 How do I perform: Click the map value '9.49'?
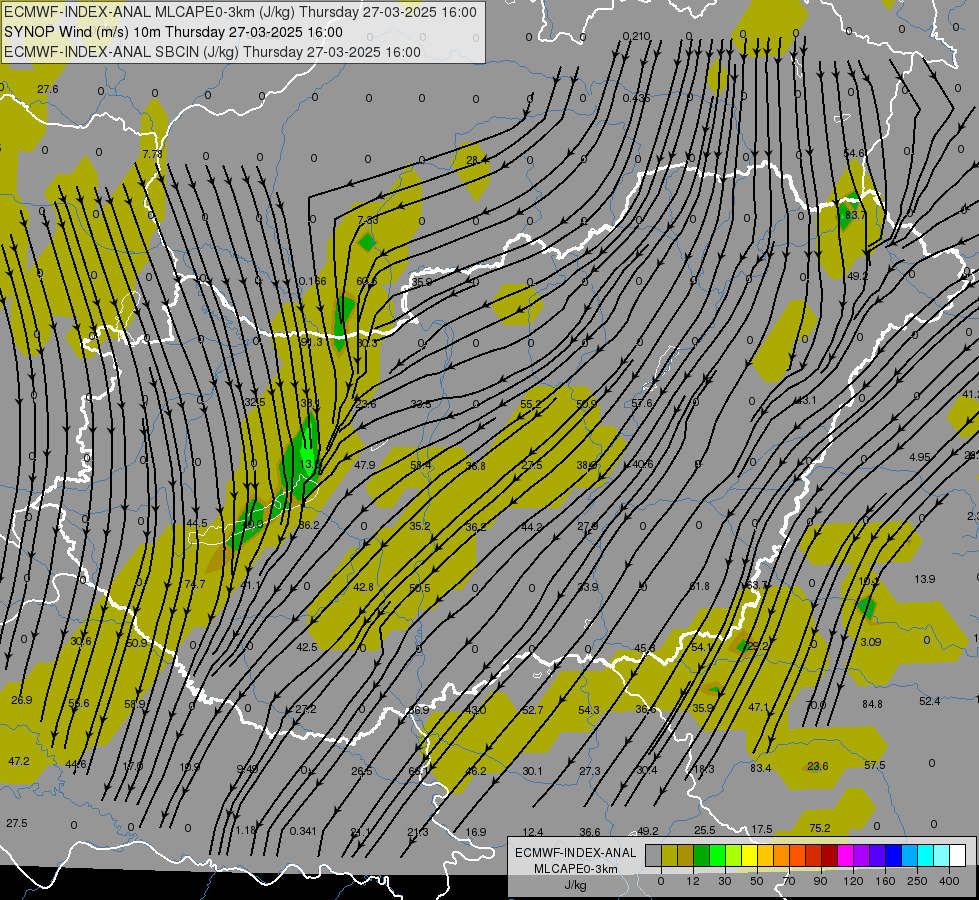click(x=247, y=769)
